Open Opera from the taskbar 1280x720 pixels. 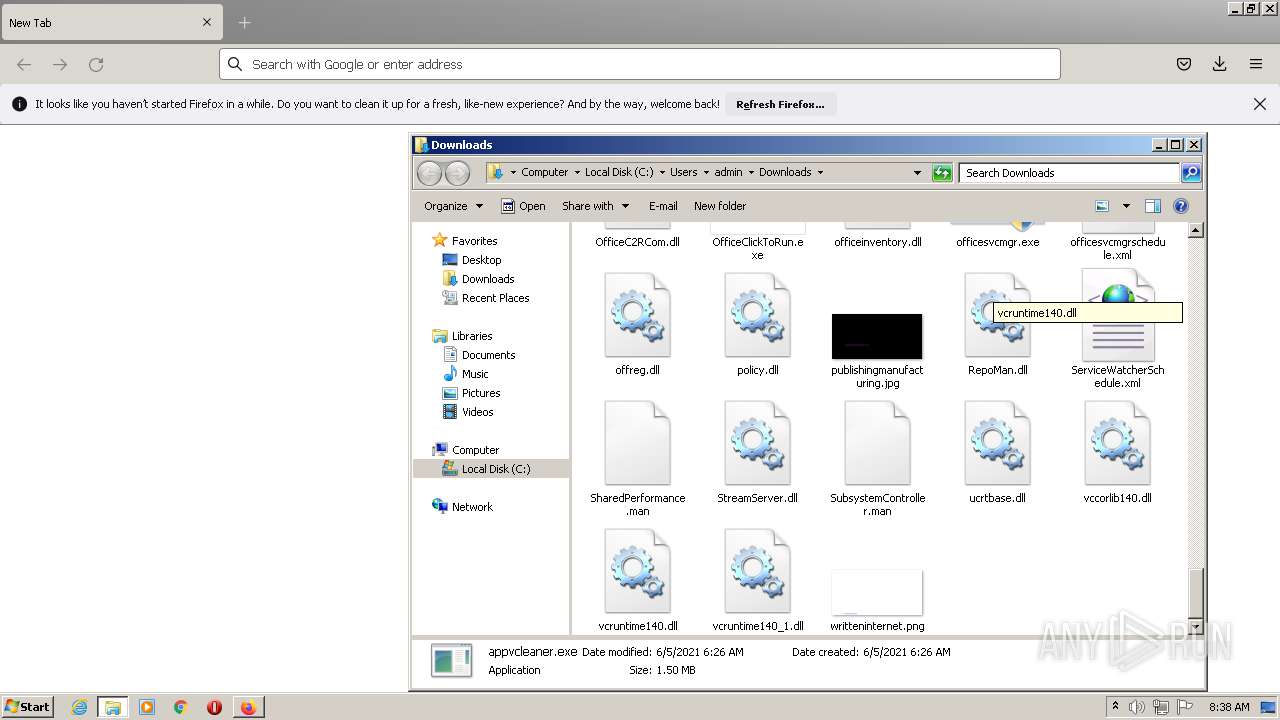214,707
